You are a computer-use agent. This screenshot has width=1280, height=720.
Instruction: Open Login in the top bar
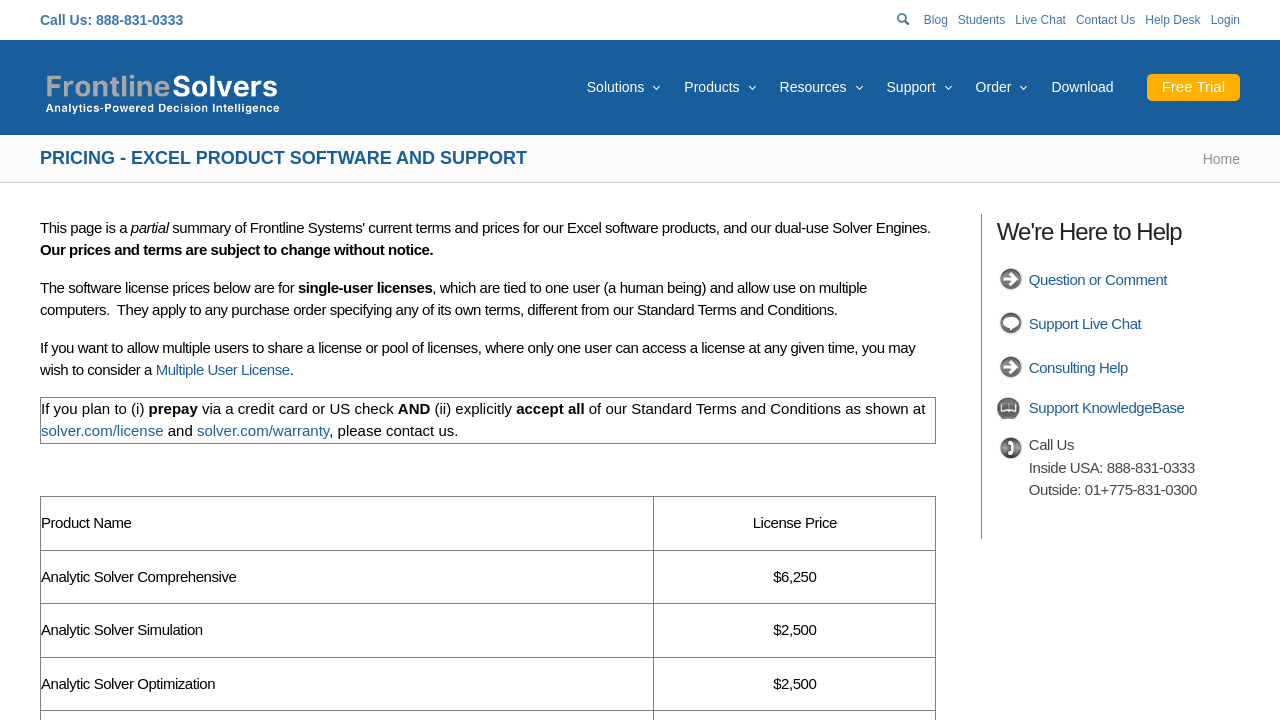tap(1224, 20)
